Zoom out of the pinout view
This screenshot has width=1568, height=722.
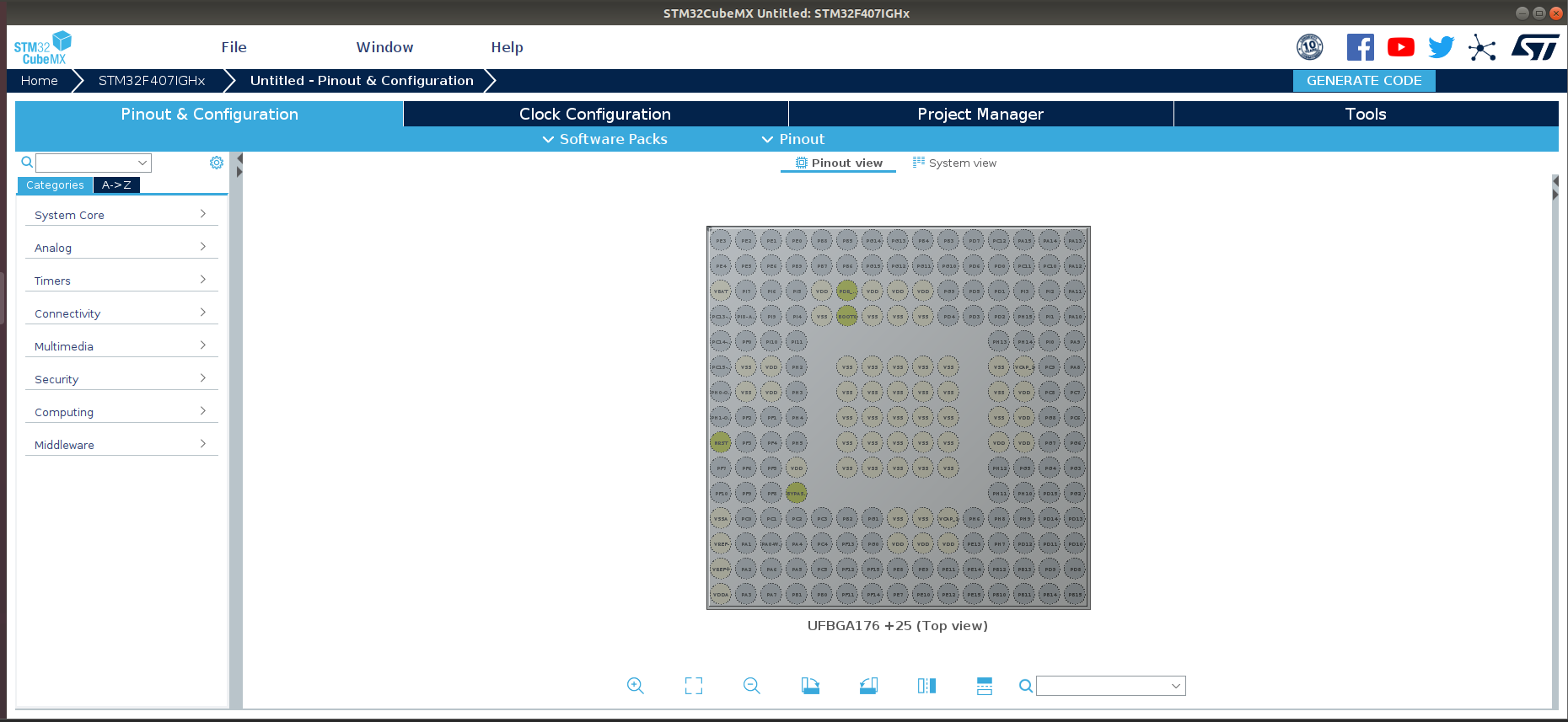(752, 686)
